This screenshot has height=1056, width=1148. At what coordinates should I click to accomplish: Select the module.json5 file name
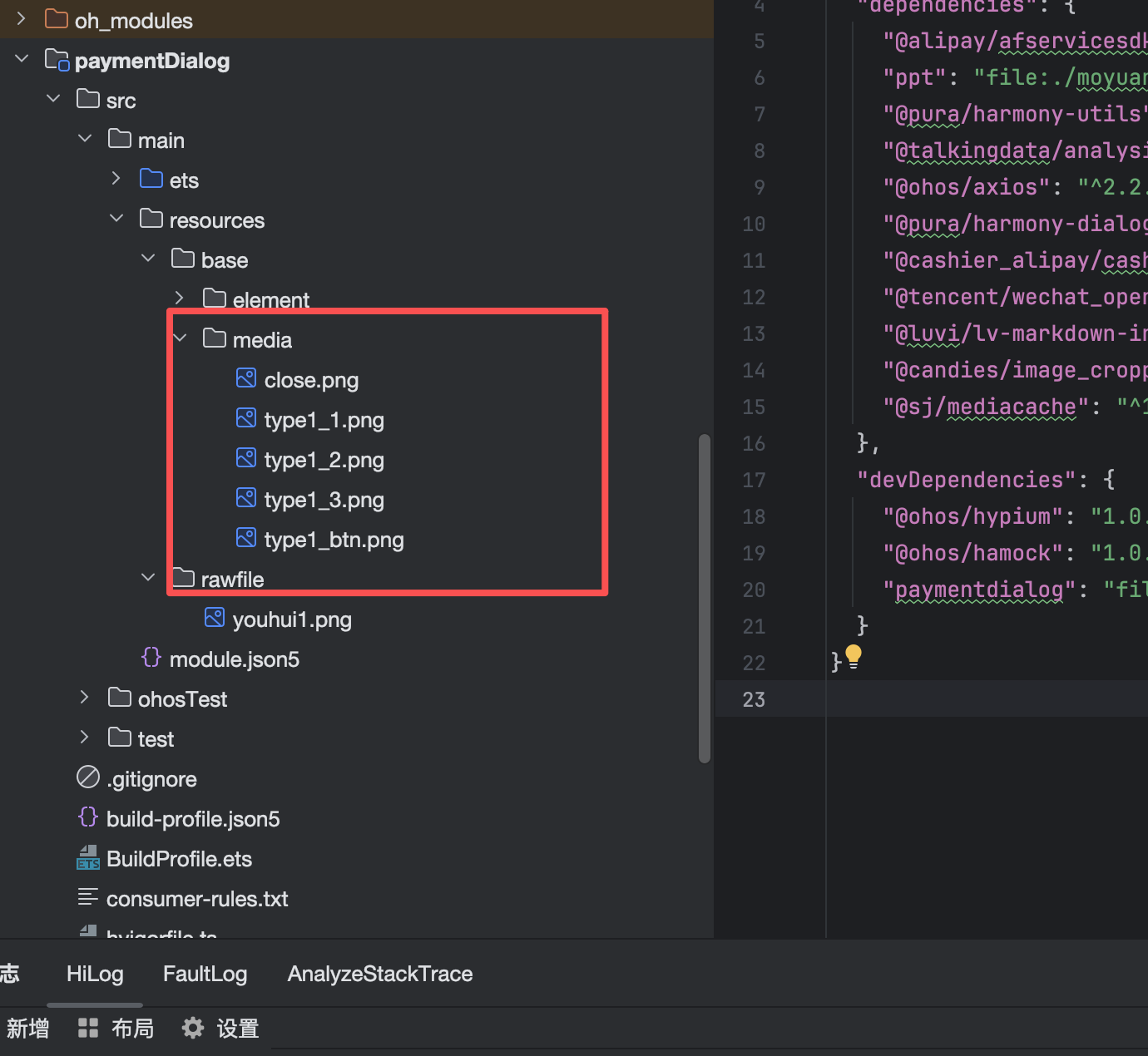pos(235,659)
